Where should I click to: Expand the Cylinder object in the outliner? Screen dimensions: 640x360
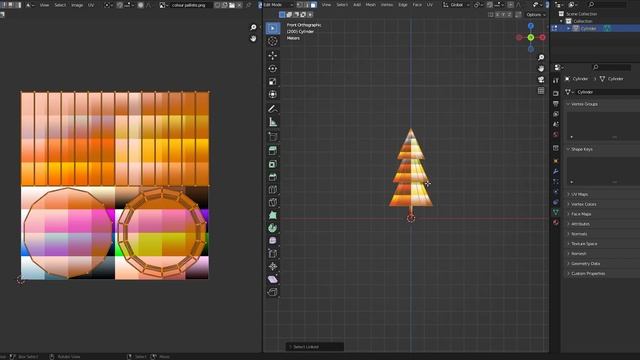[569, 28]
